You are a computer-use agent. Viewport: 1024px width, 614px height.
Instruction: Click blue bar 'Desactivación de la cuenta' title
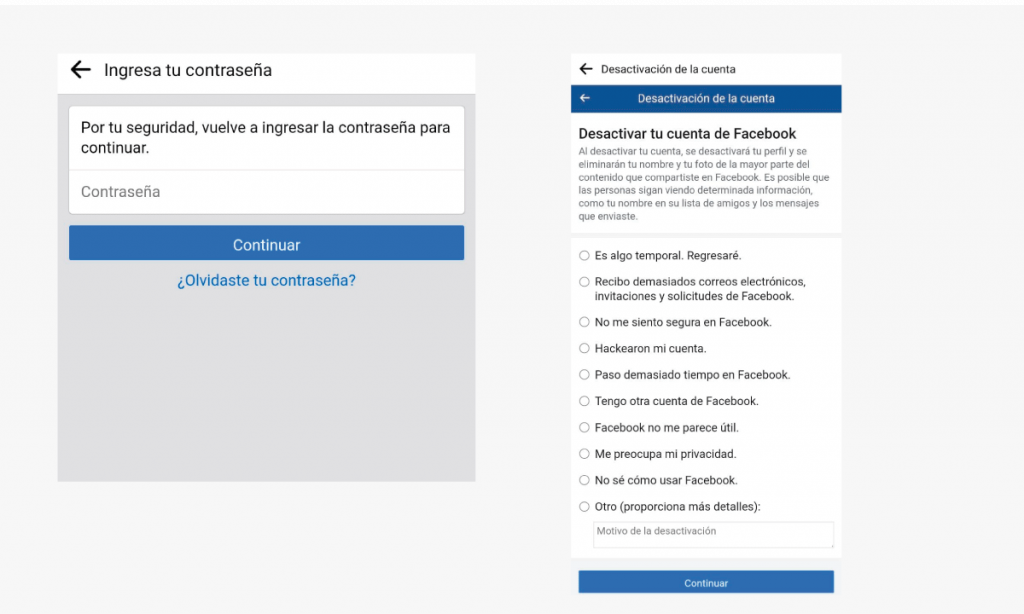706,99
